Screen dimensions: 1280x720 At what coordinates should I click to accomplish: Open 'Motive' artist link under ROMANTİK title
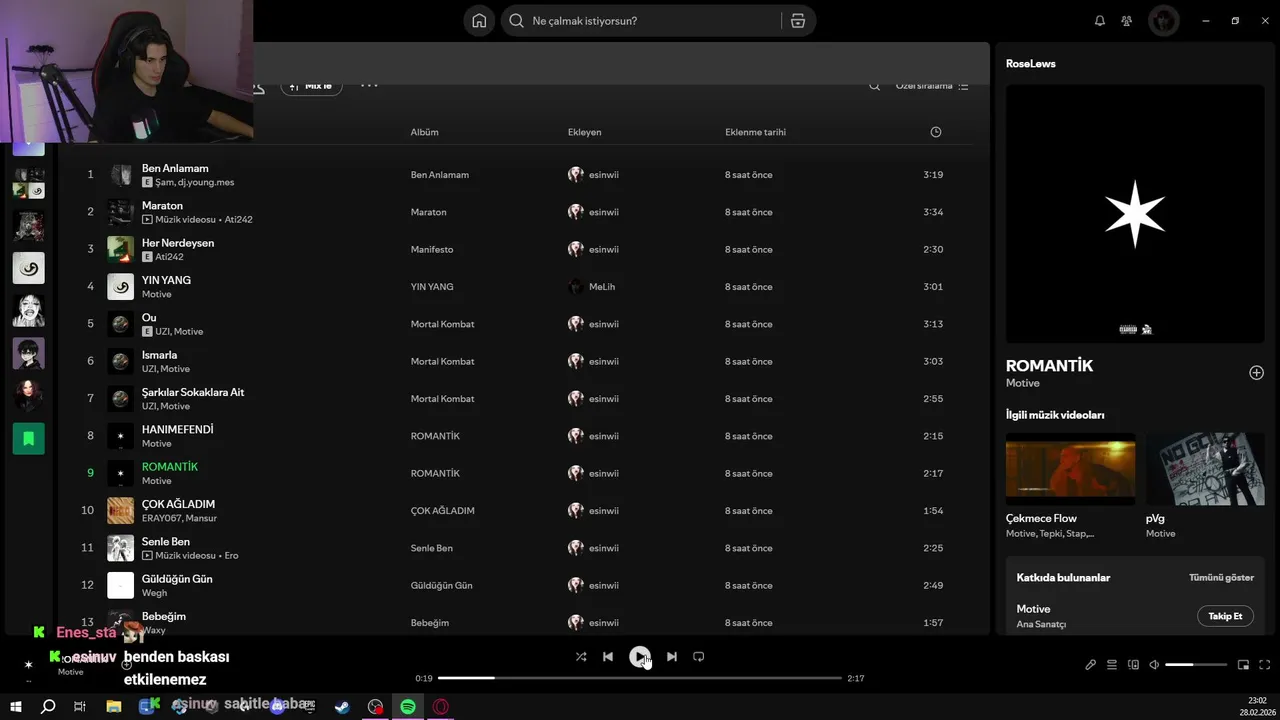tap(1023, 383)
